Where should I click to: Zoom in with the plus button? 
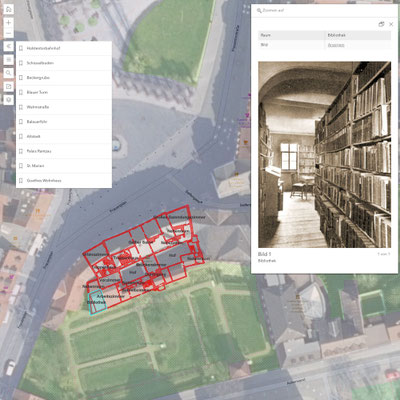9,23
